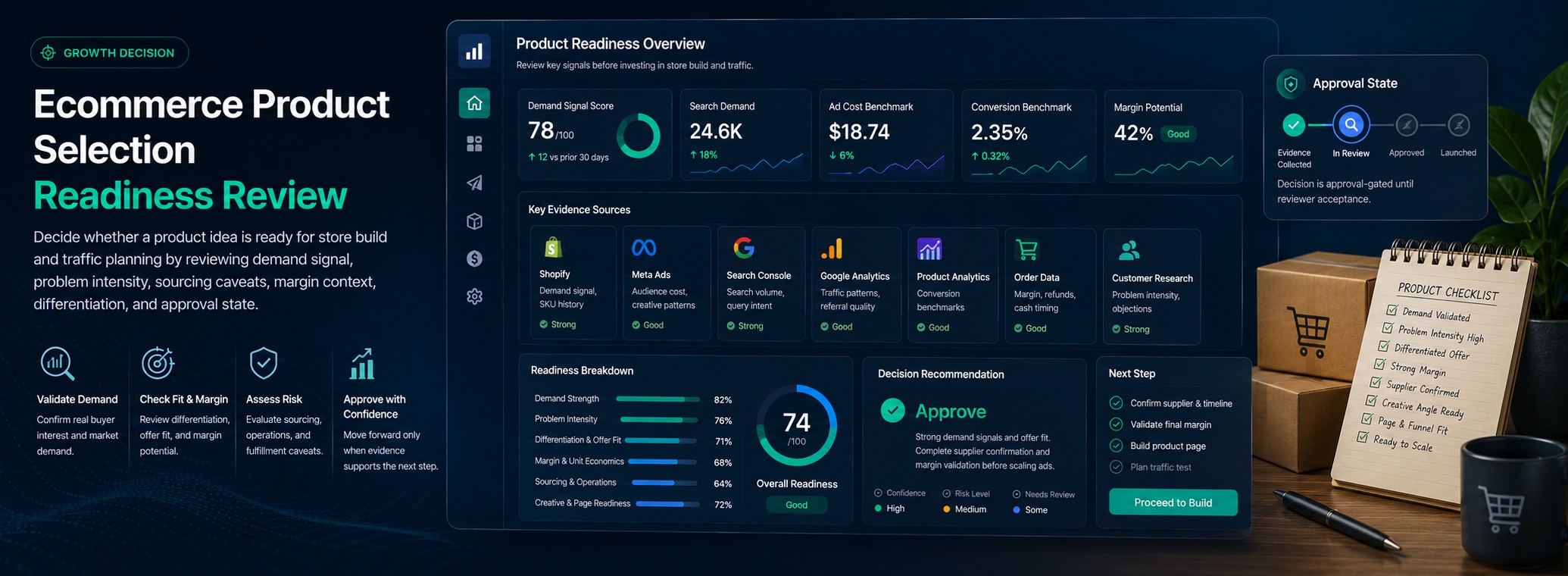Click the Google Search Console logo
The height and width of the screenshot is (576, 1568).
[x=744, y=248]
